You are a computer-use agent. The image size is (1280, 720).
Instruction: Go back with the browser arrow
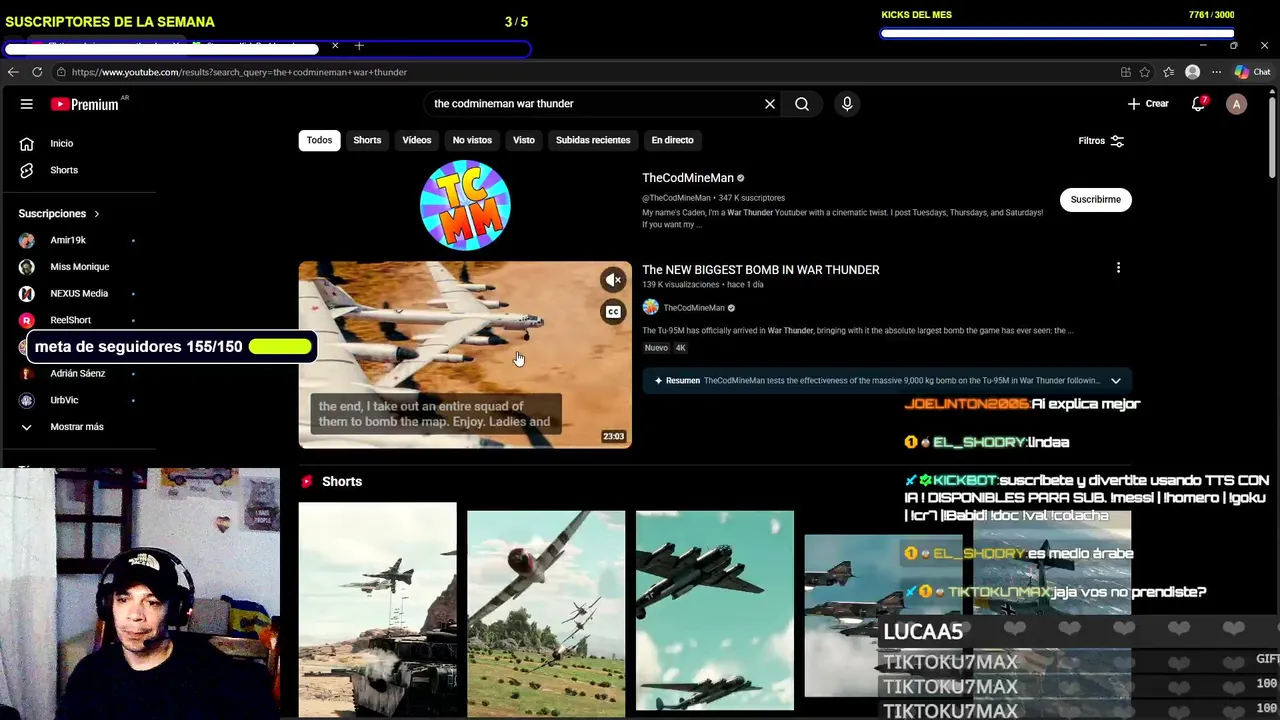[13, 72]
